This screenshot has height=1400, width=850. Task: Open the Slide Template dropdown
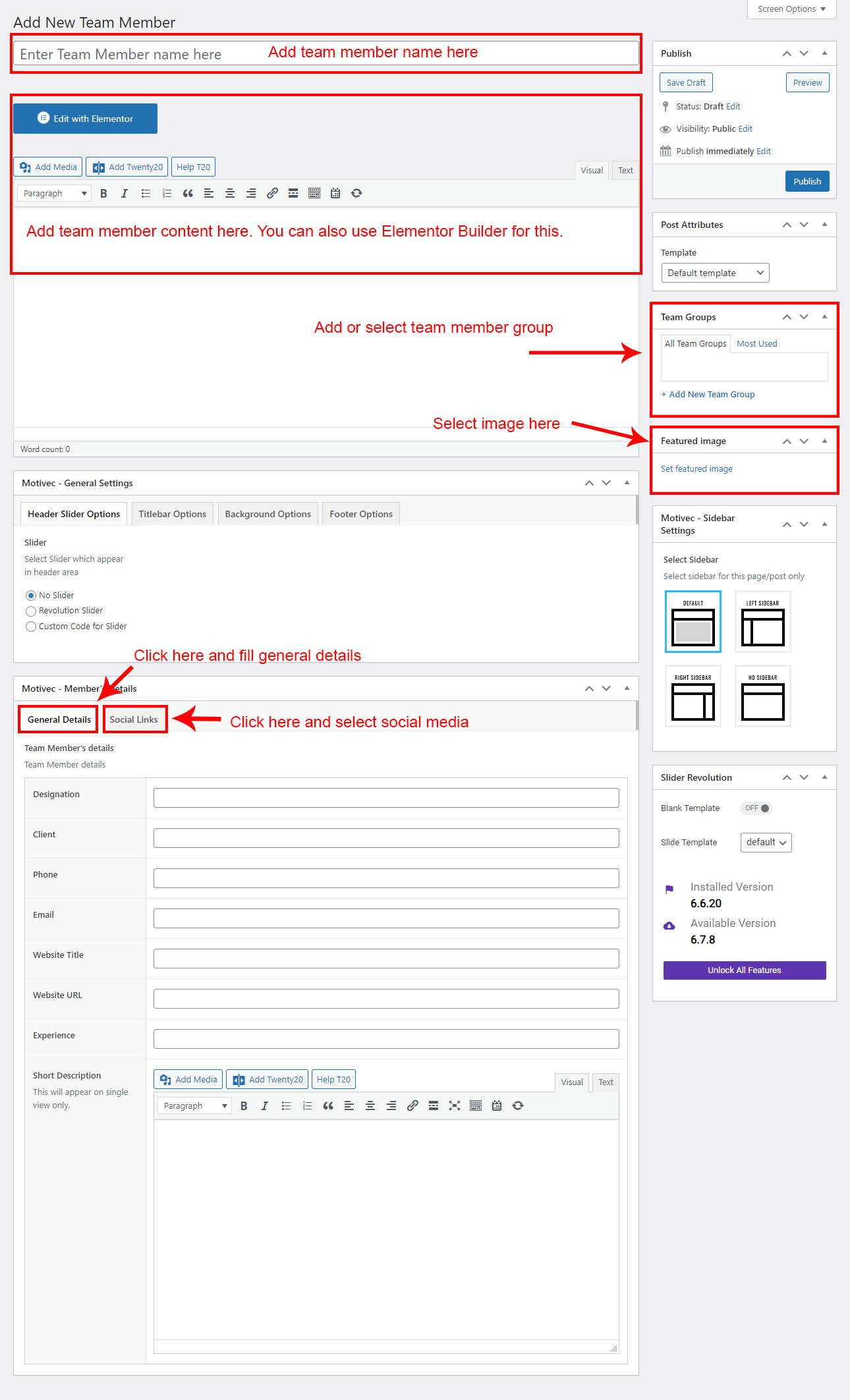point(766,843)
